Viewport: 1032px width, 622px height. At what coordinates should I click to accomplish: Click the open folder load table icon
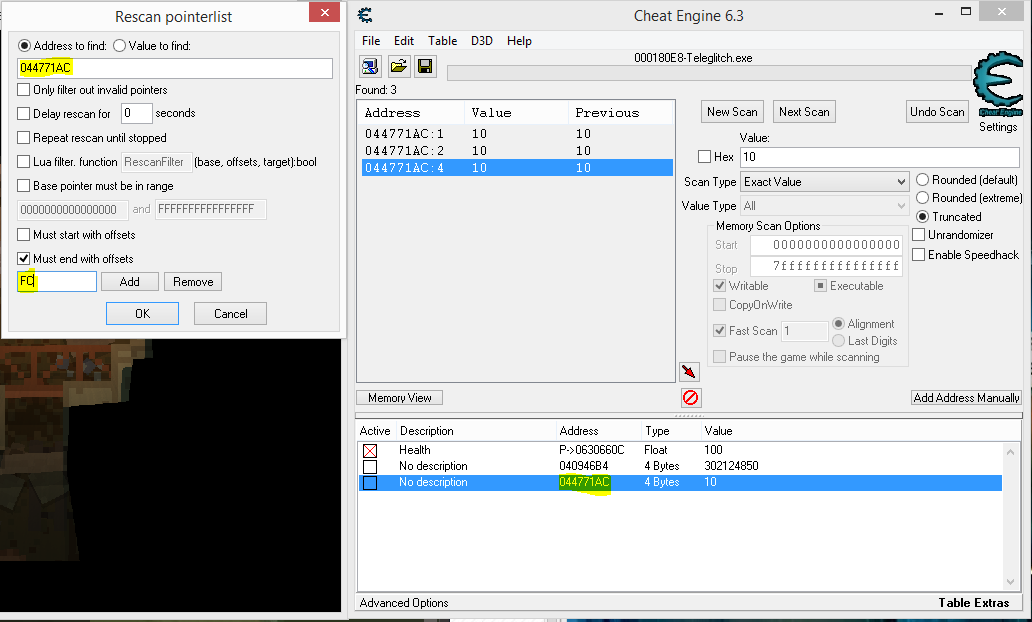pos(398,67)
